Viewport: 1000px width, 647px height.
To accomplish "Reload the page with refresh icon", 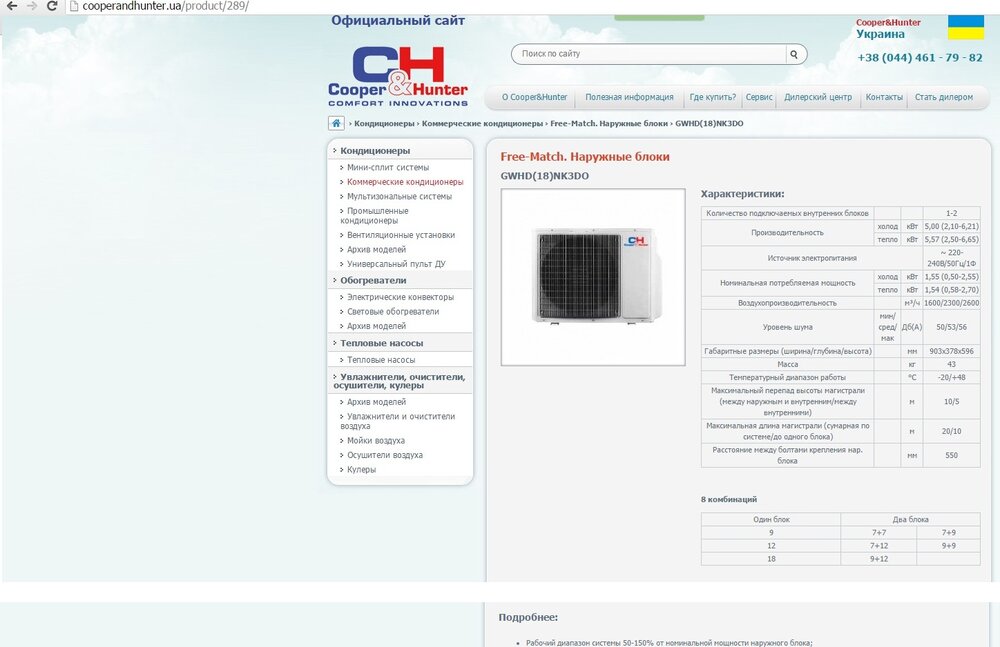I will pyautogui.click(x=52, y=6).
